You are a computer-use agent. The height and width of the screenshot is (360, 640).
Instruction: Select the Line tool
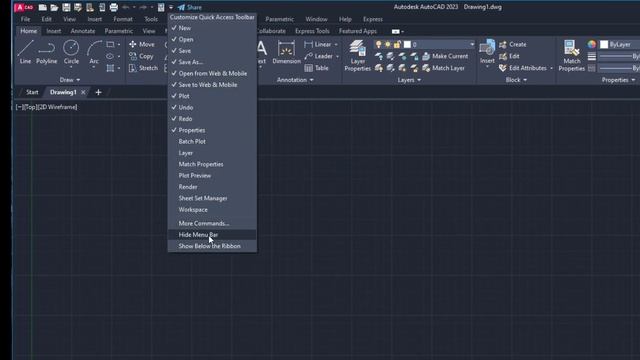pyautogui.click(x=25, y=52)
